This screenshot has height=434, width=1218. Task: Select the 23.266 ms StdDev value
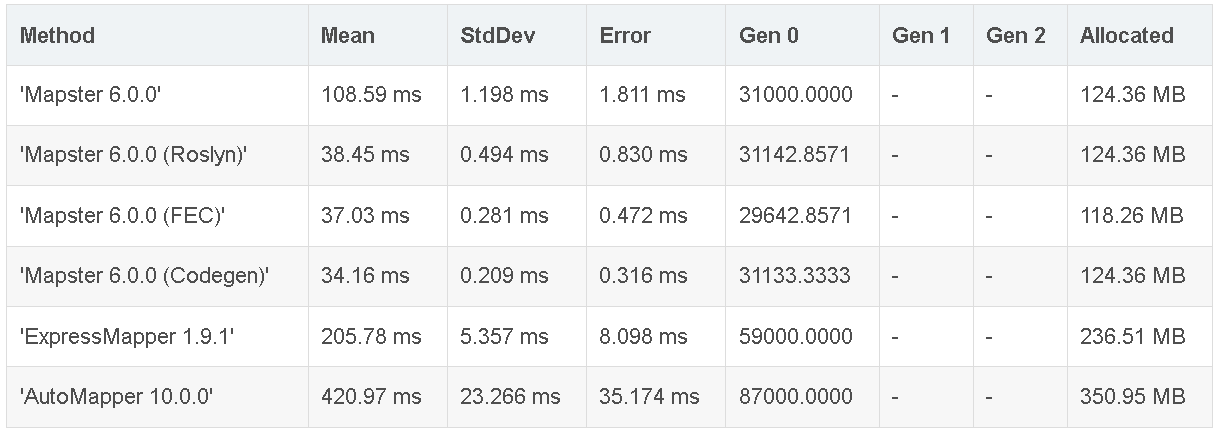pyautogui.click(x=510, y=397)
